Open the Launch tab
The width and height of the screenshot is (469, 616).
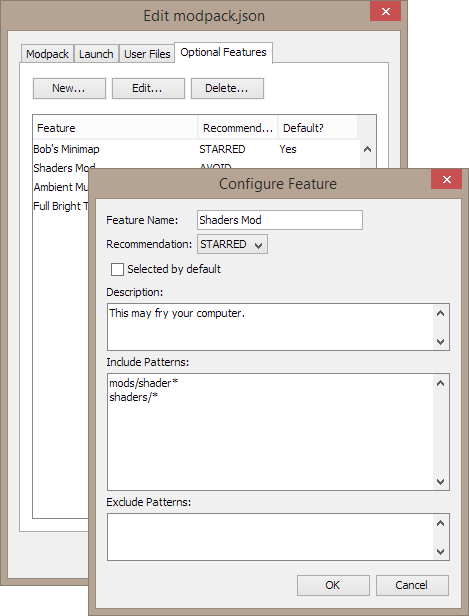(96, 54)
